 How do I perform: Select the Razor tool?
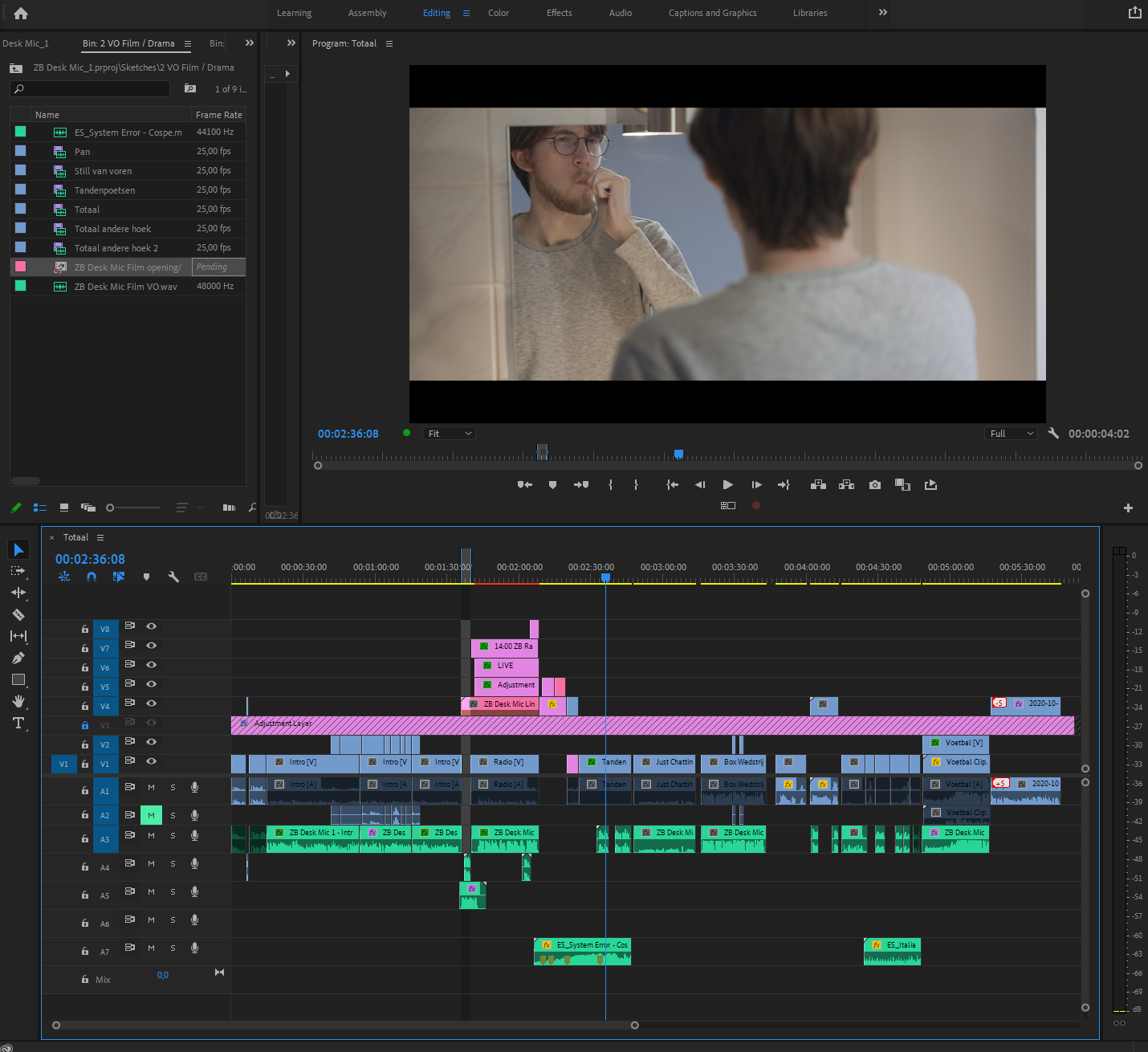[18, 614]
